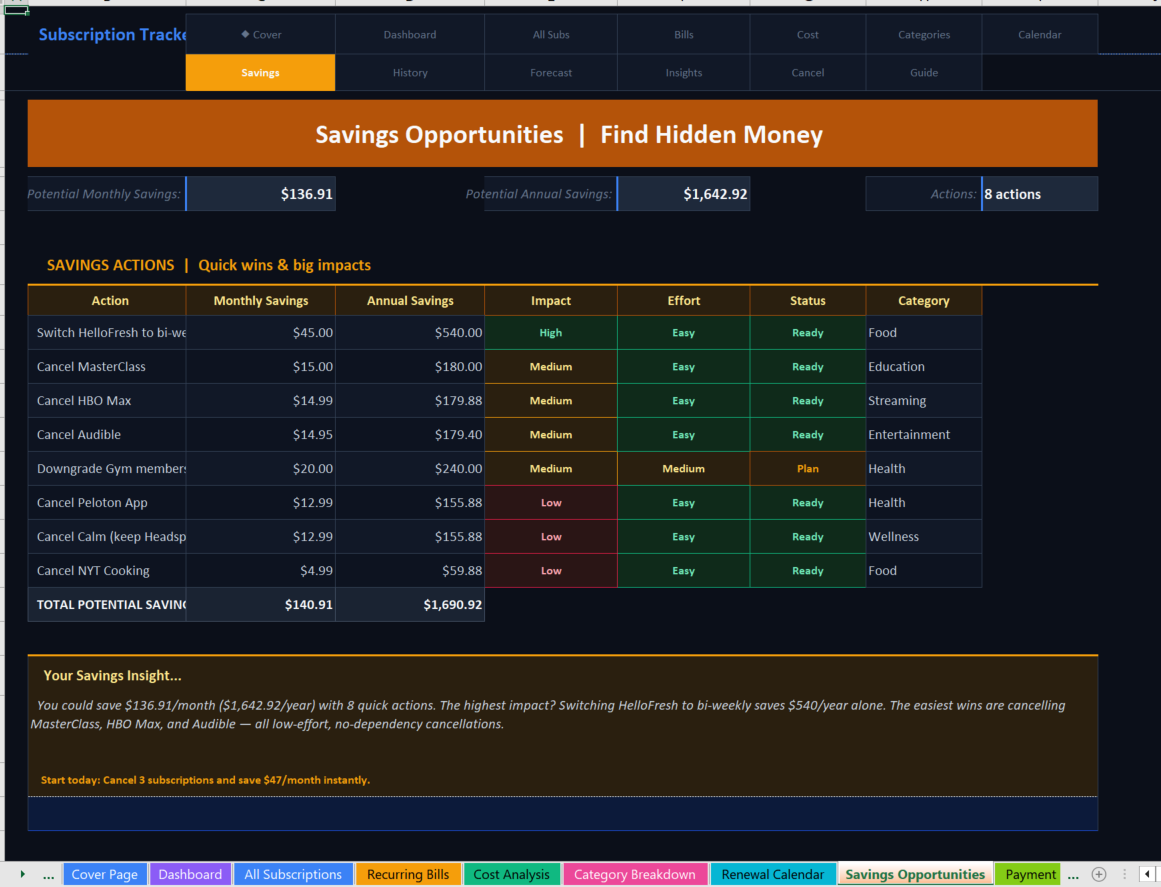This screenshot has width=1161, height=887.
Task: Select the 'Your Savings Insight...' heading
Action: coord(112,675)
